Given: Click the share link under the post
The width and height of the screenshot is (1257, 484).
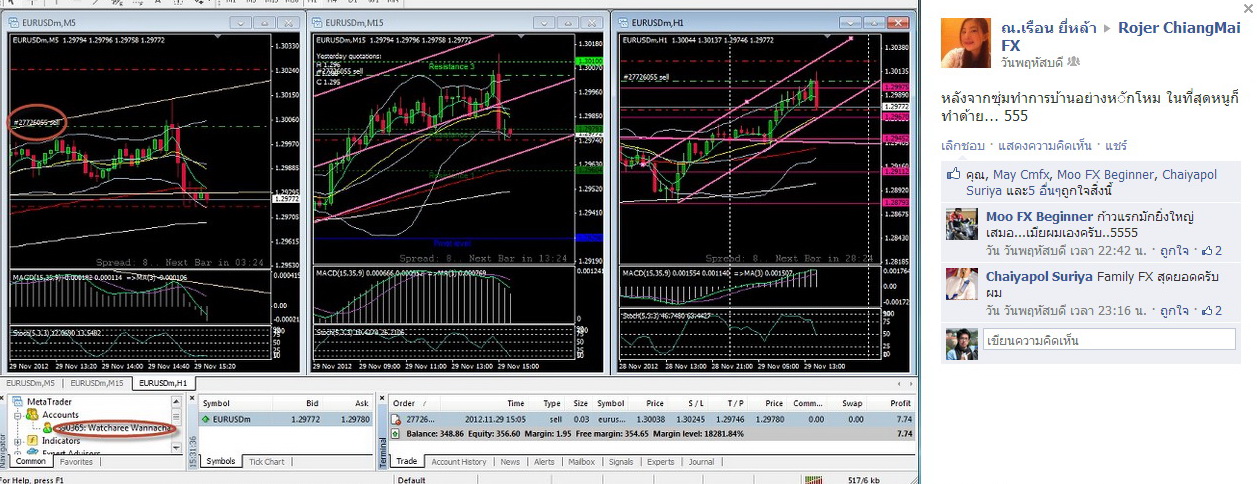Looking at the screenshot, I should (x=1116, y=145).
